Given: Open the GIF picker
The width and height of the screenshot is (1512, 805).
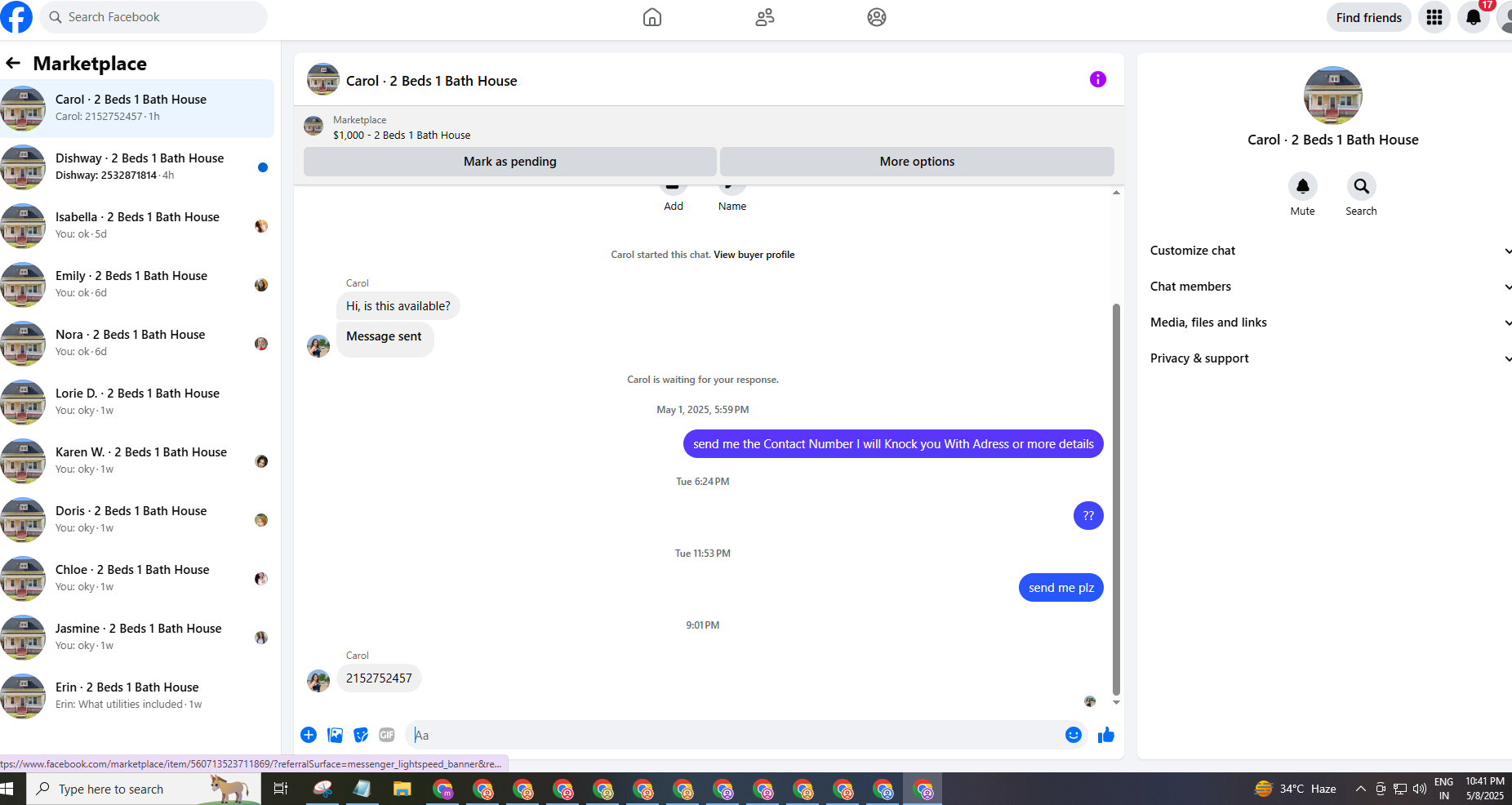Looking at the screenshot, I should (x=387, y=735).
